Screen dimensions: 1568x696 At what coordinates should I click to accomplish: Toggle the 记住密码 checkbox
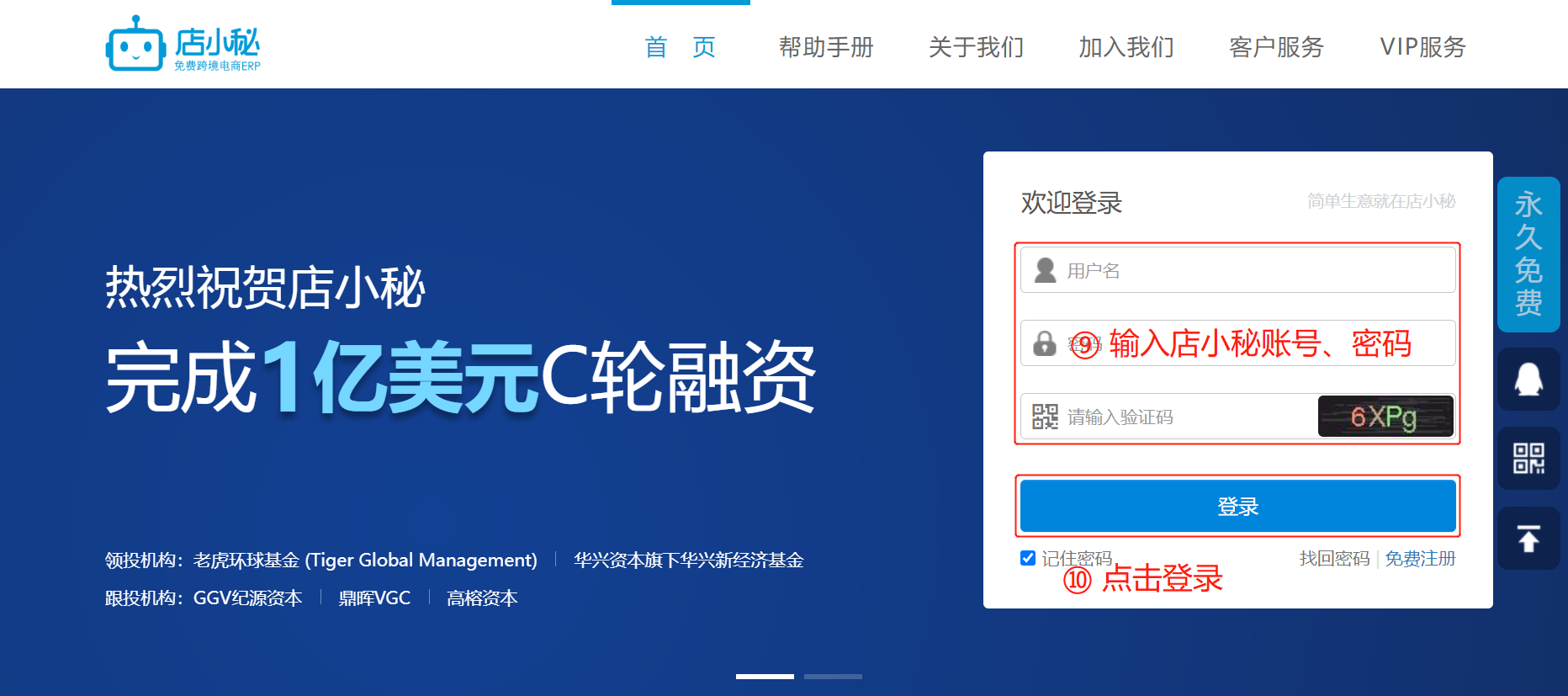point(1028,558)
